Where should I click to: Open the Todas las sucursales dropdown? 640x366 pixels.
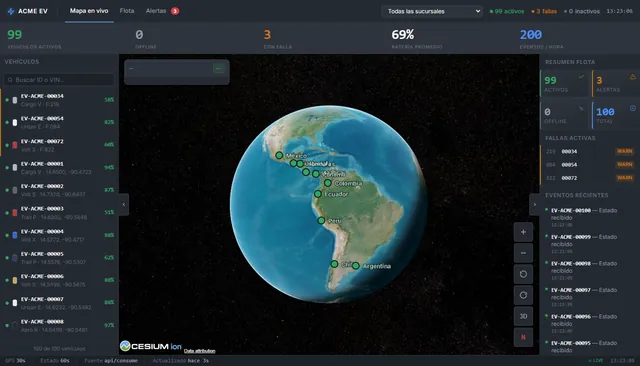click(x=432, y=11)
